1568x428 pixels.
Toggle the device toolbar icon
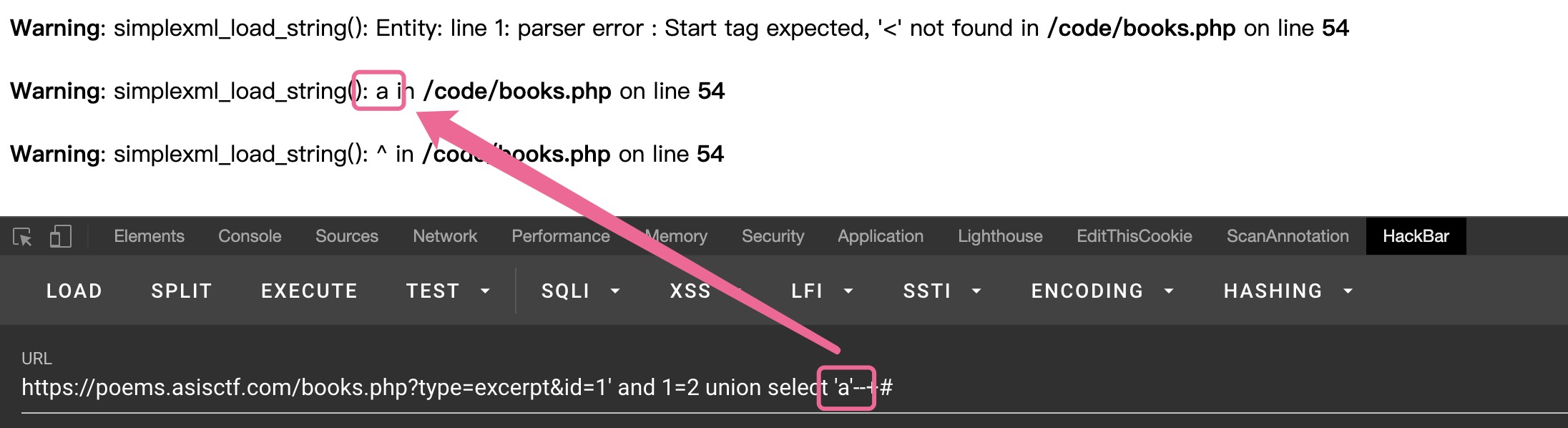click(x=61, y=237)
